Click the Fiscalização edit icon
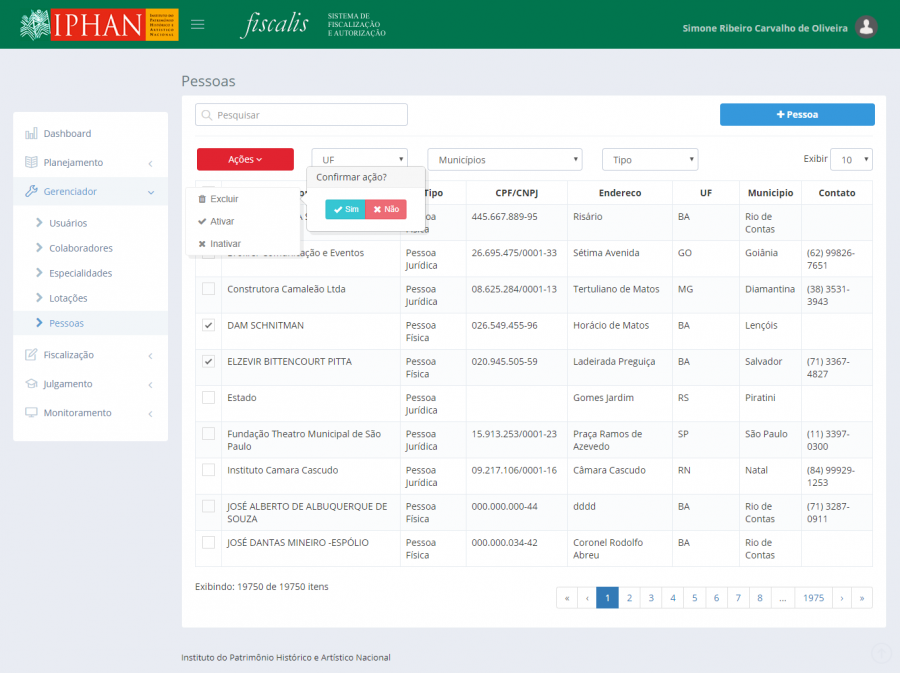Viewport: 900px width, 673px height. point(31,355)
